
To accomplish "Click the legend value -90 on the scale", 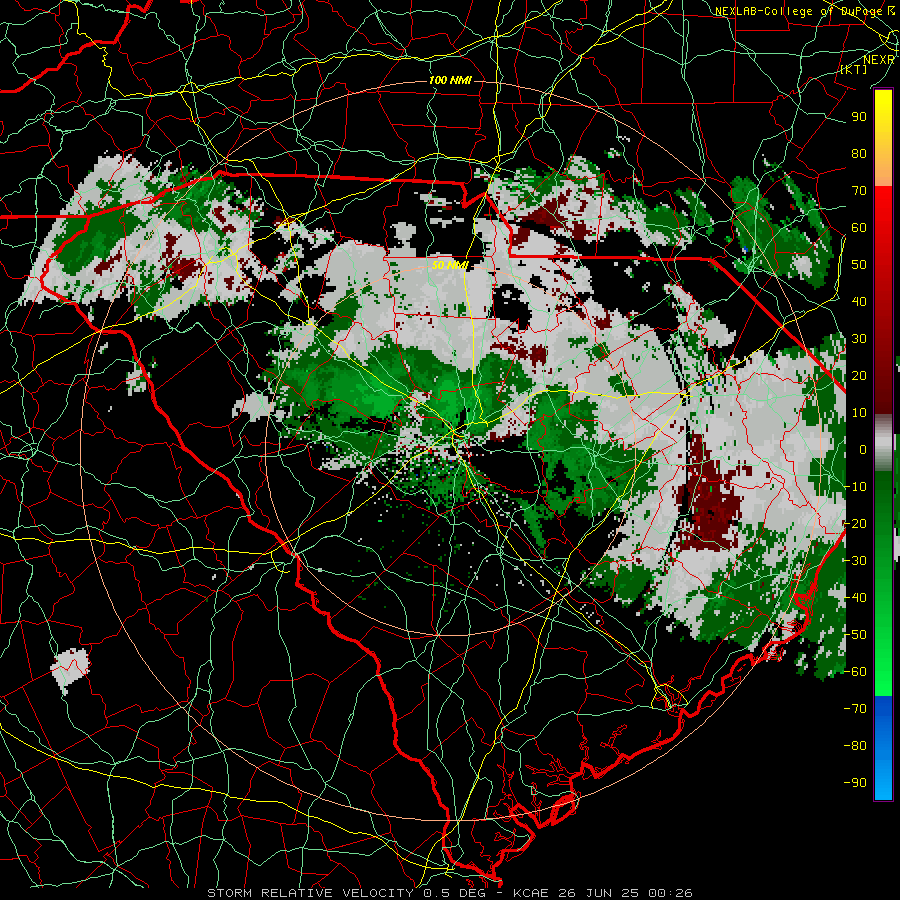I will point(855,783).
